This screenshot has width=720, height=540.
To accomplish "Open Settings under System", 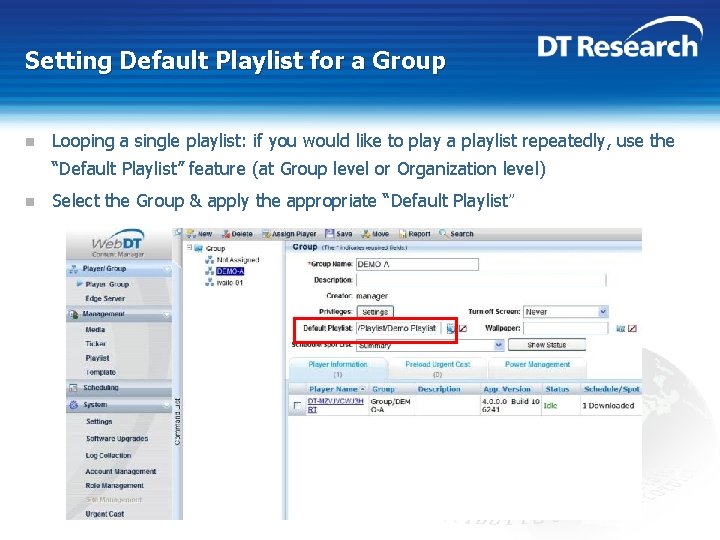I will 99,422.
